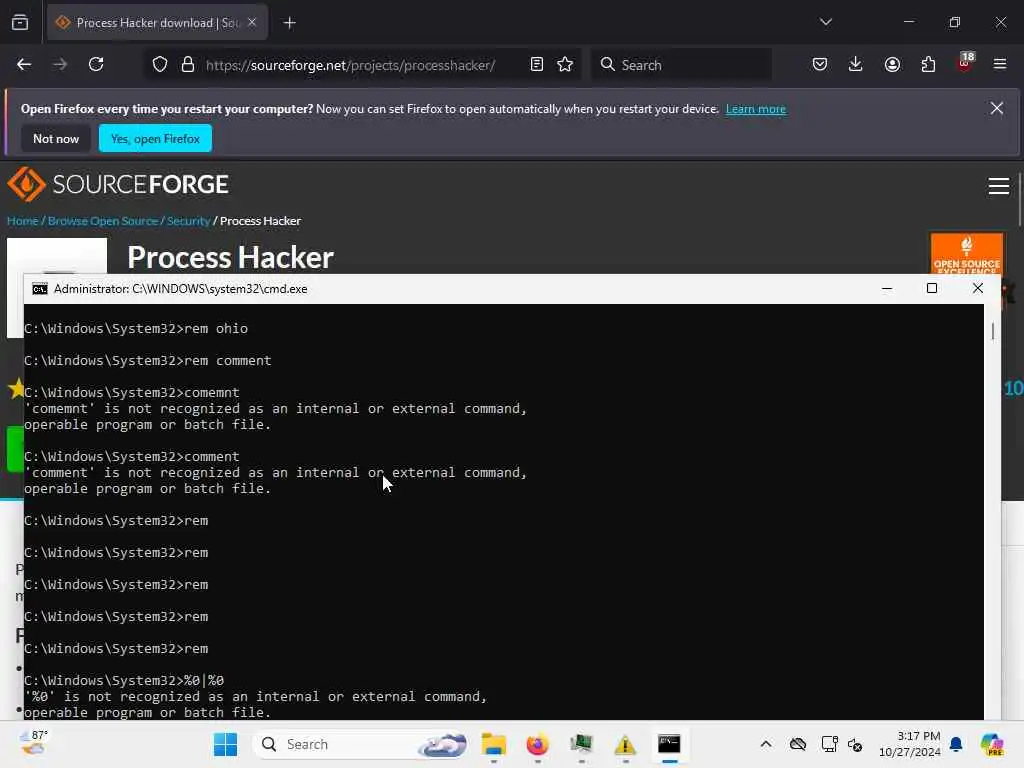Open Firefox application menu

1000,65
